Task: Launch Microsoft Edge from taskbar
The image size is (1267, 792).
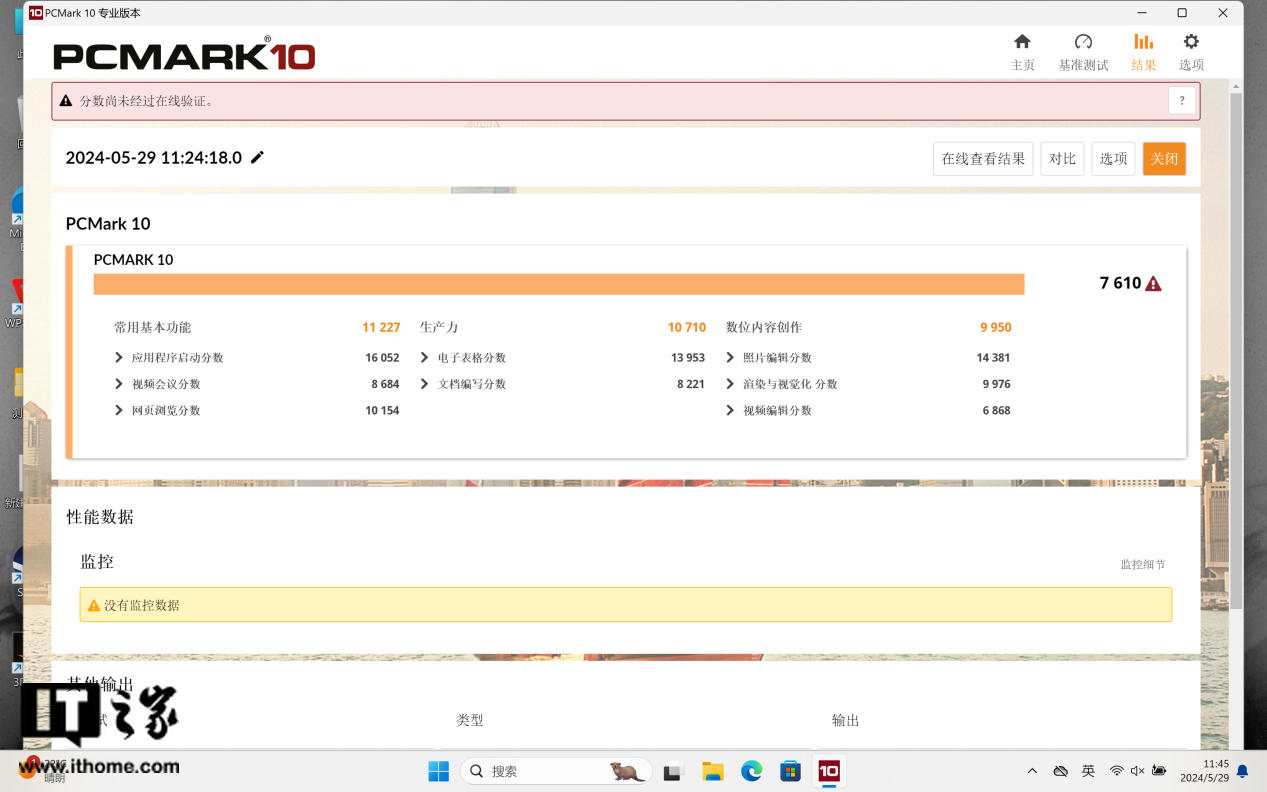Action: [x=751, y=771]
